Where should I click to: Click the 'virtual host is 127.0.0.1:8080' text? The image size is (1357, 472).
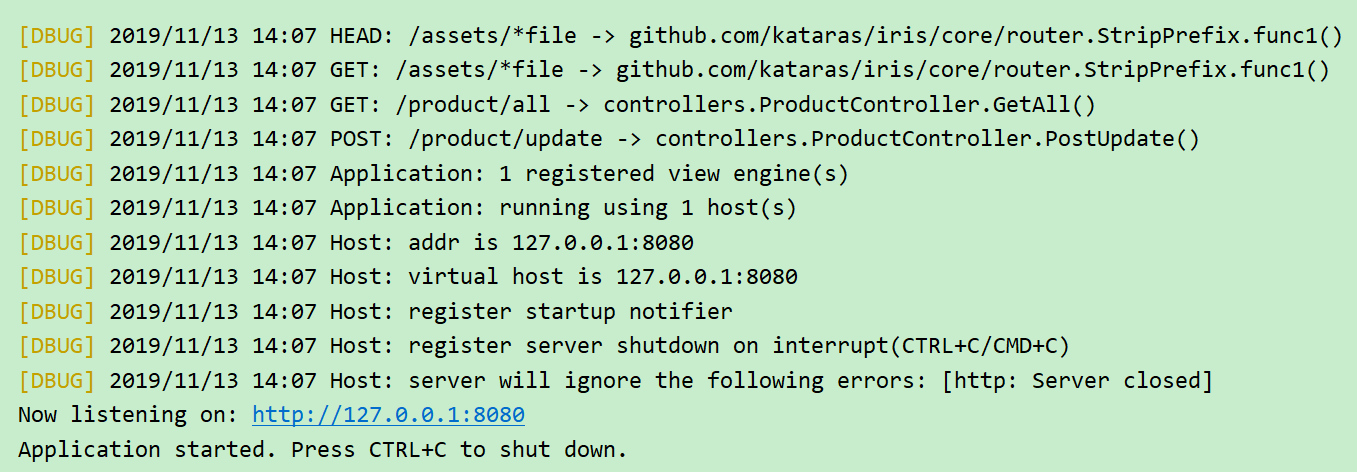tap(603, 277)
